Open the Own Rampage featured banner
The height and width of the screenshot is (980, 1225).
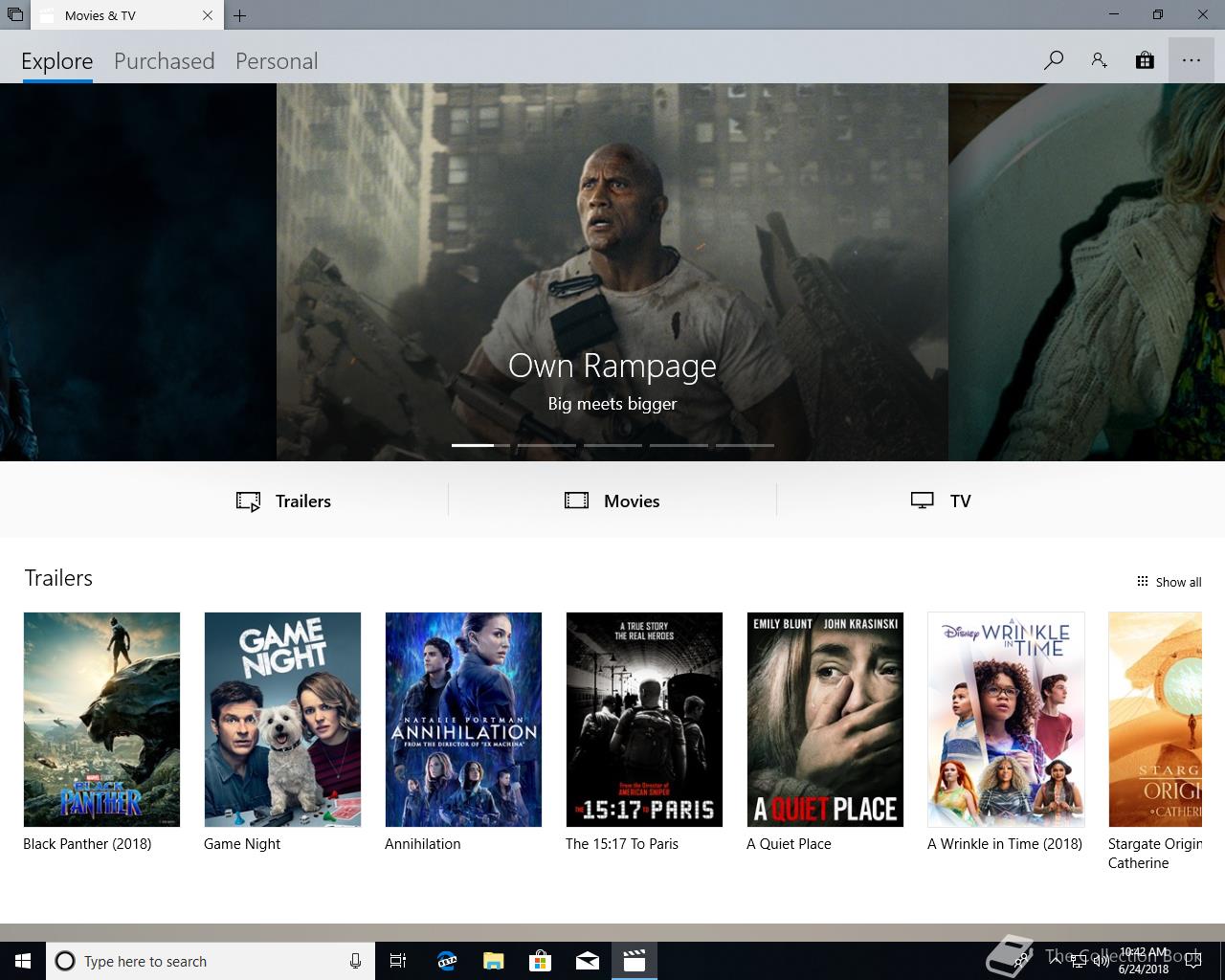(x=612, y=272)
